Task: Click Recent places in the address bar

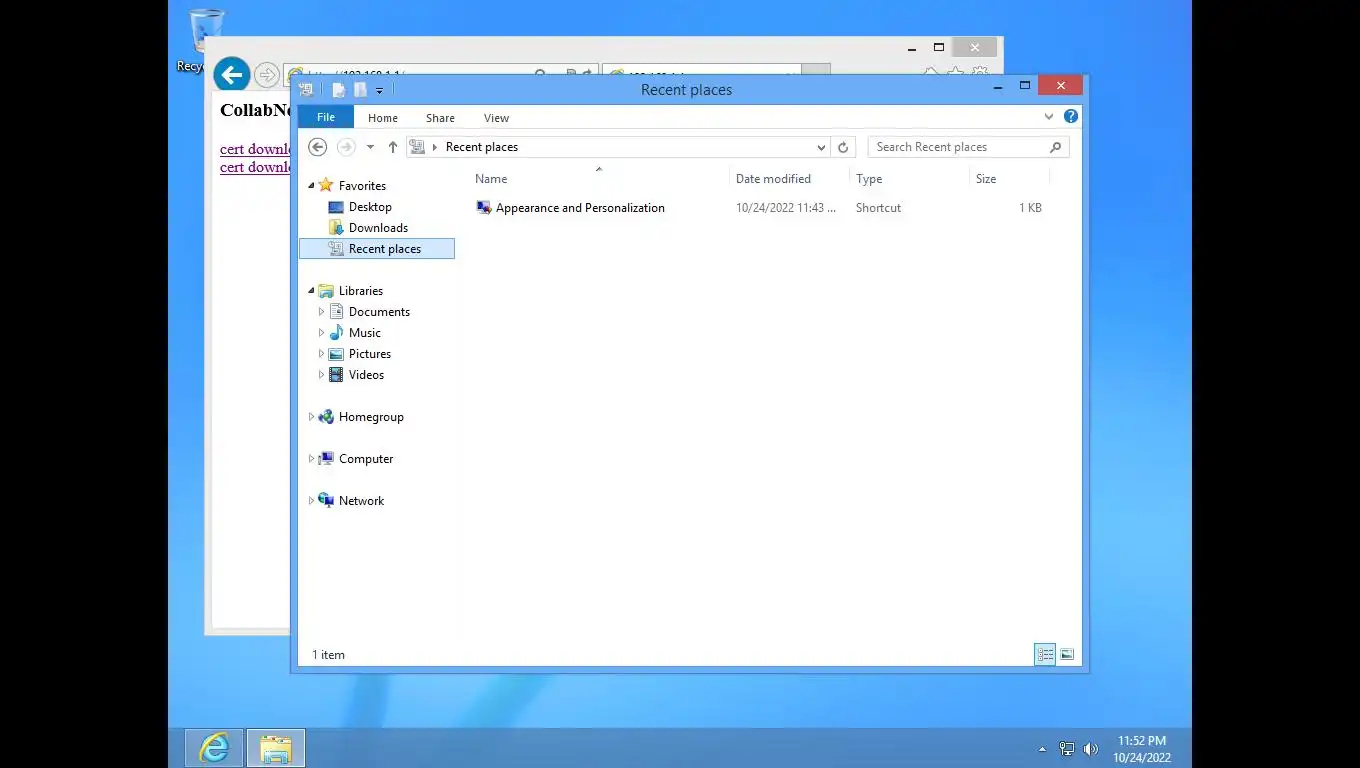Action: (482, 147)
